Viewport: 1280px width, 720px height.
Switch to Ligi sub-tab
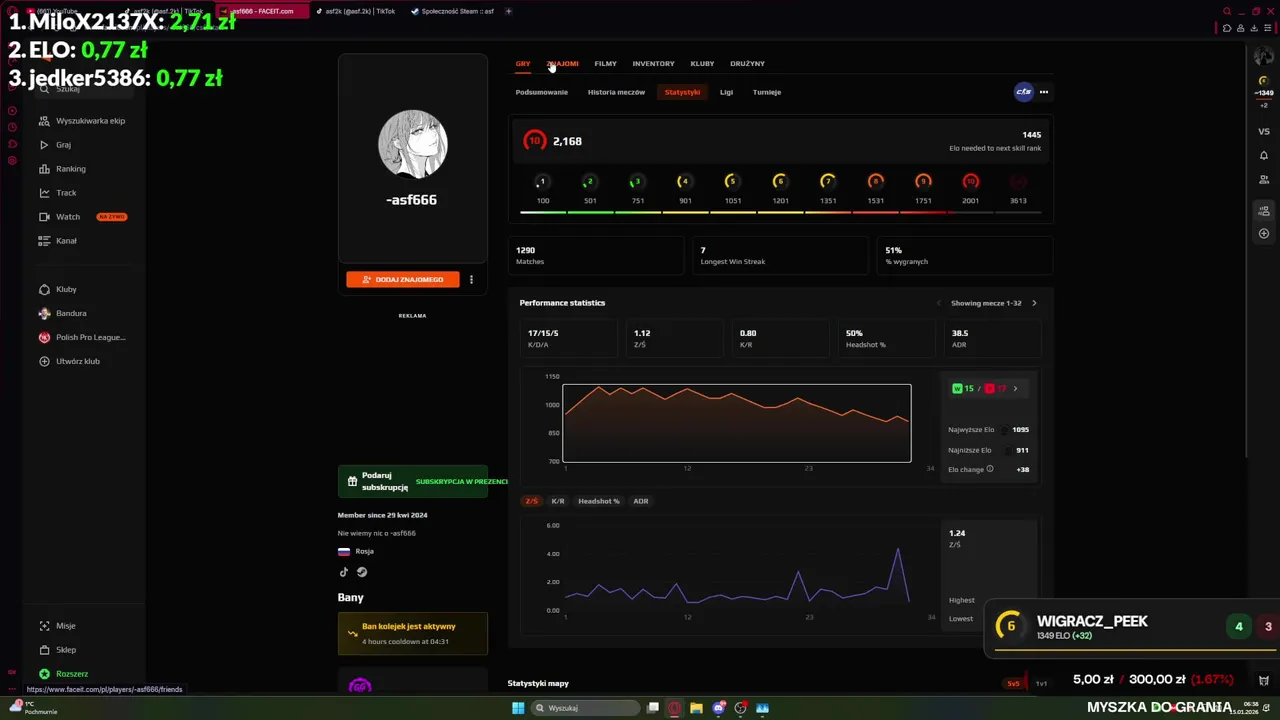point(726,92)
